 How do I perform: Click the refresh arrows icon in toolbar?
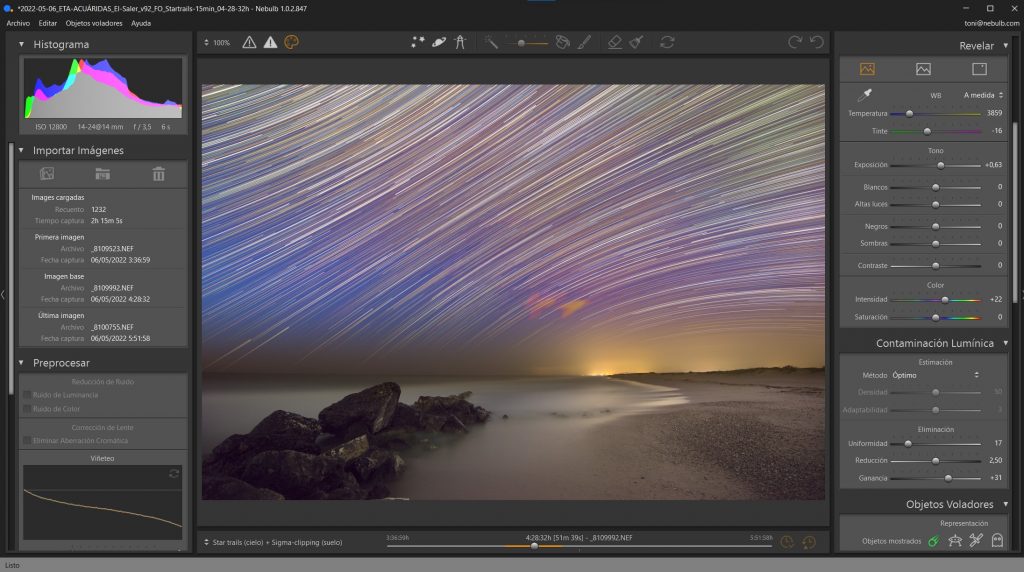tap(667, 42)
